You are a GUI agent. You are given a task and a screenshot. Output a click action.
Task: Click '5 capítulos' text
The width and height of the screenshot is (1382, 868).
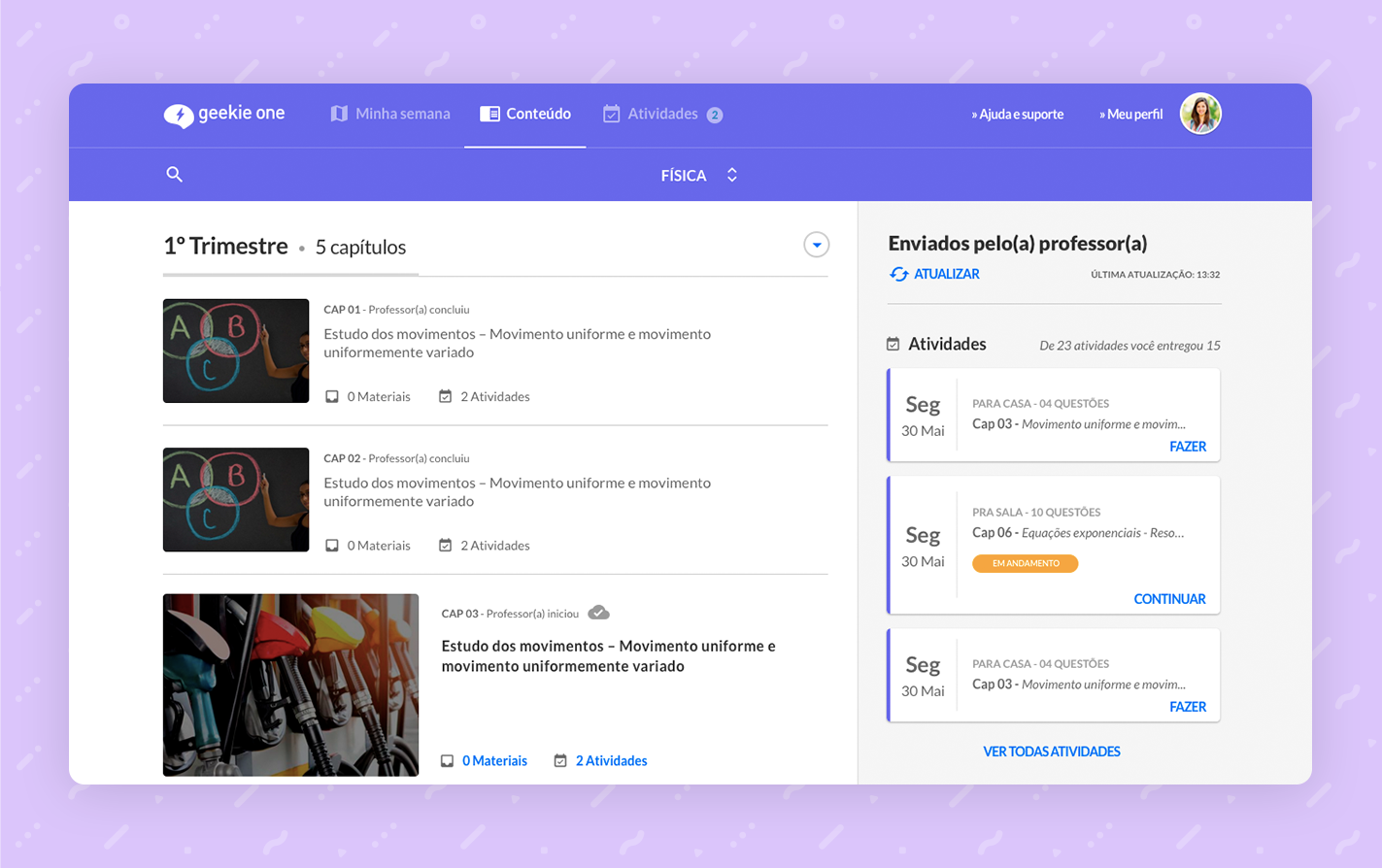360,248
